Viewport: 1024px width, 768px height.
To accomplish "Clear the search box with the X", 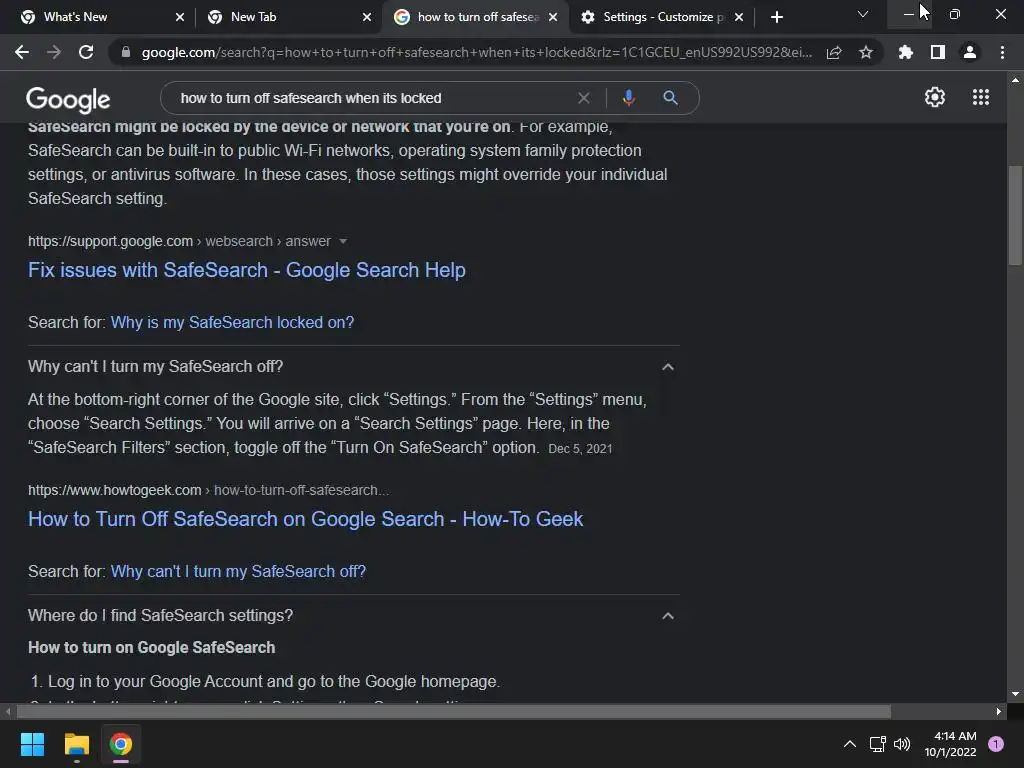I will 584,98.
